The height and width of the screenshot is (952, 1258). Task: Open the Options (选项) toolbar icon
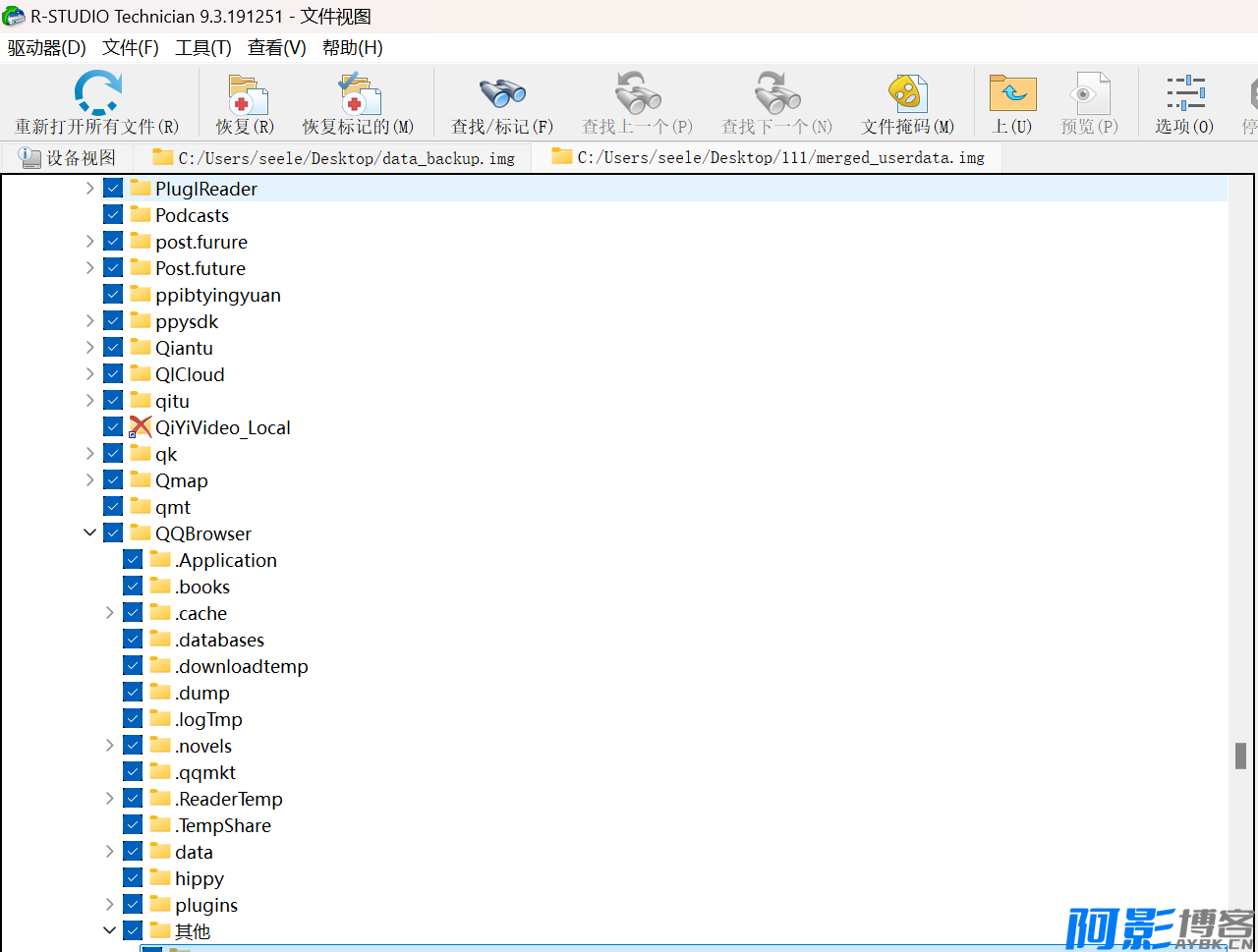point(1185,94)
